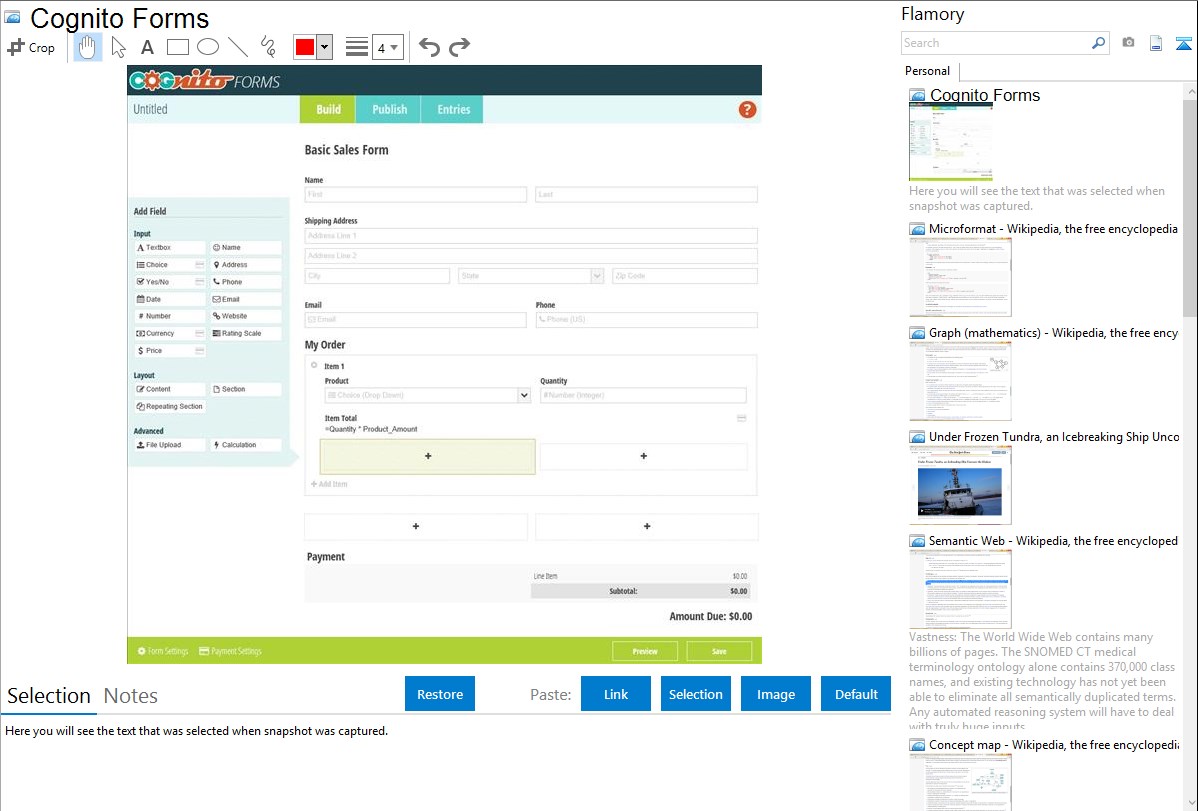
Task: Add an Address field
Action: 246,264
